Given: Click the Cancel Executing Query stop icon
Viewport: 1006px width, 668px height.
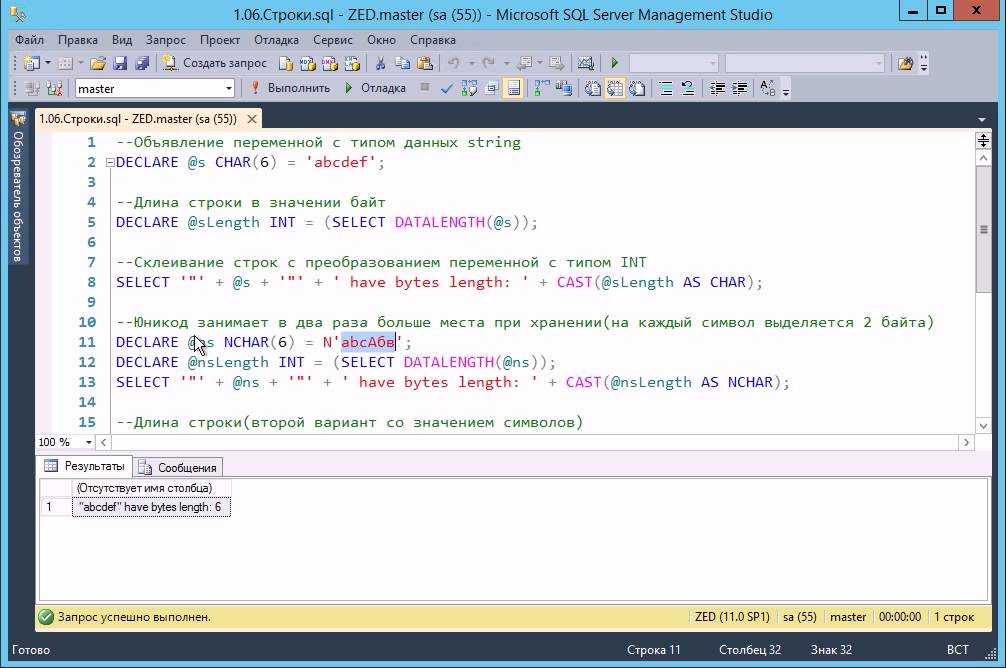Looking at the screenshot, I should click(x=425, y=87).
